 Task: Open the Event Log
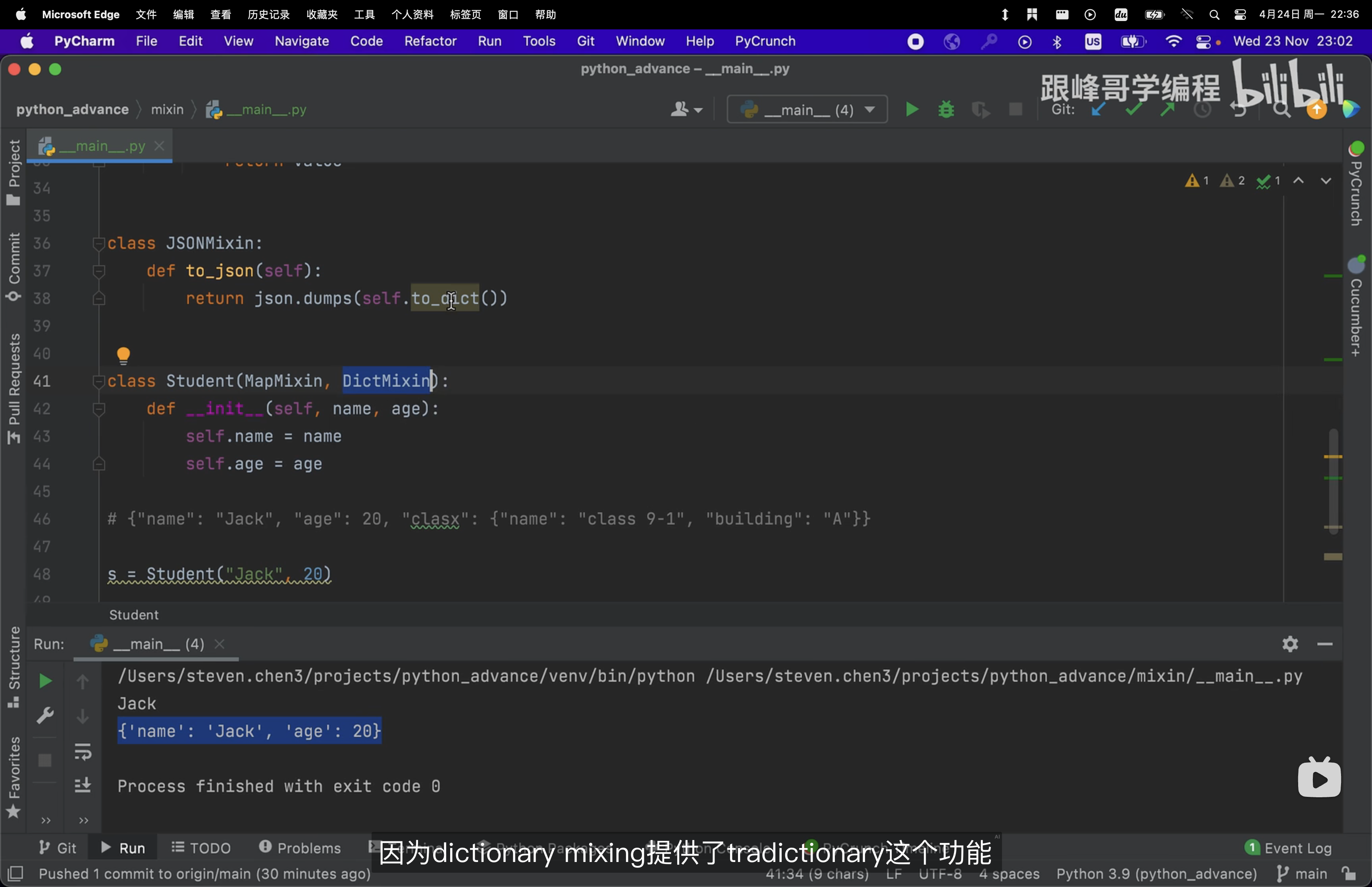click(x=1288, y=848)
